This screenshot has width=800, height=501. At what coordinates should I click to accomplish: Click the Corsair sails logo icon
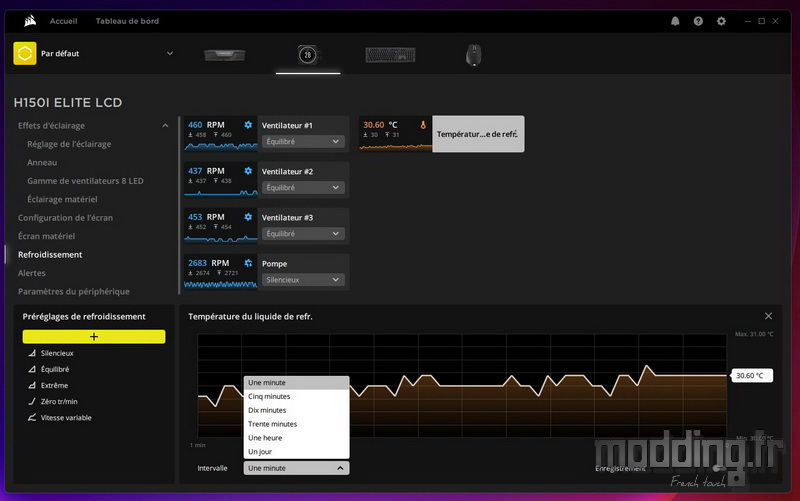(x=30, y=21)
